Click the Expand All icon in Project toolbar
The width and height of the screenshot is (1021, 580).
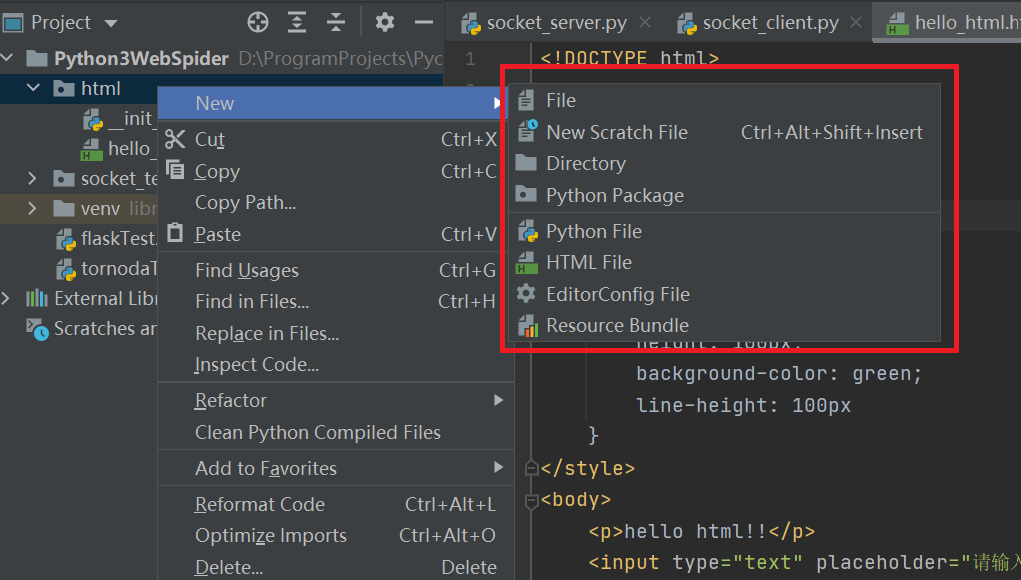[297, 22]
